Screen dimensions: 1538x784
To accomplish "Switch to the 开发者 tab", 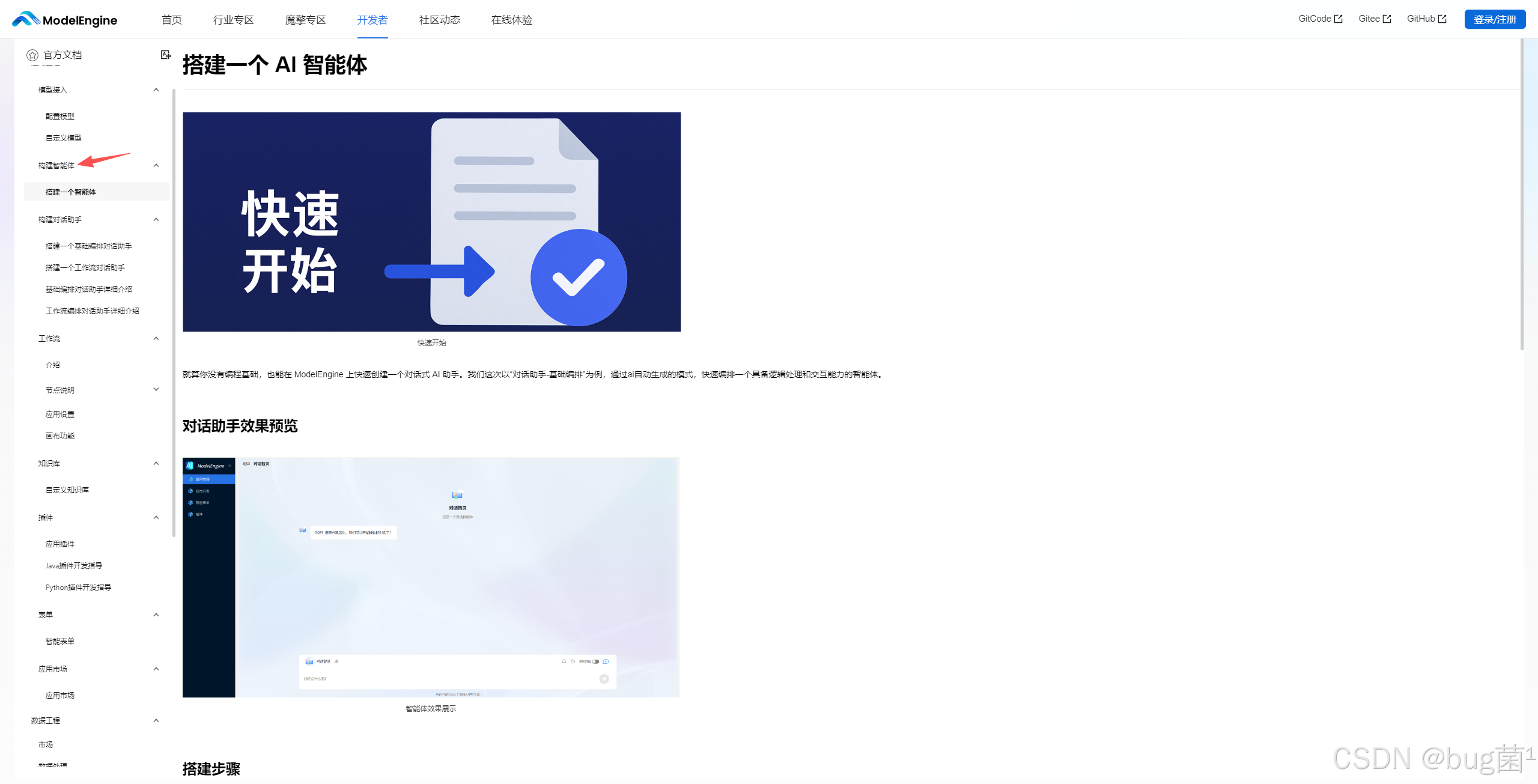I will coord(372,20).
